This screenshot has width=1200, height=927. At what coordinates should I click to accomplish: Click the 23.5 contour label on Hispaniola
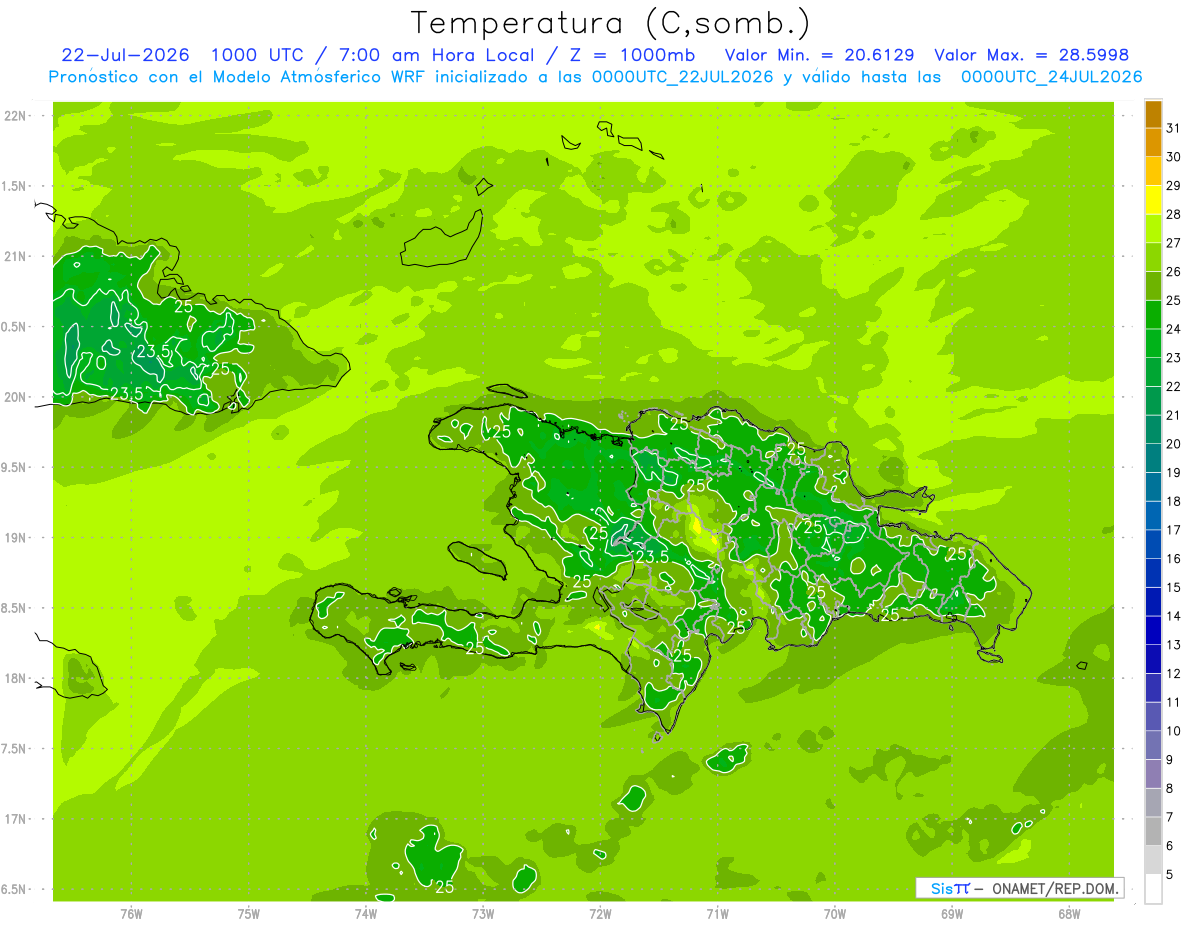click(x=652, y=556)
